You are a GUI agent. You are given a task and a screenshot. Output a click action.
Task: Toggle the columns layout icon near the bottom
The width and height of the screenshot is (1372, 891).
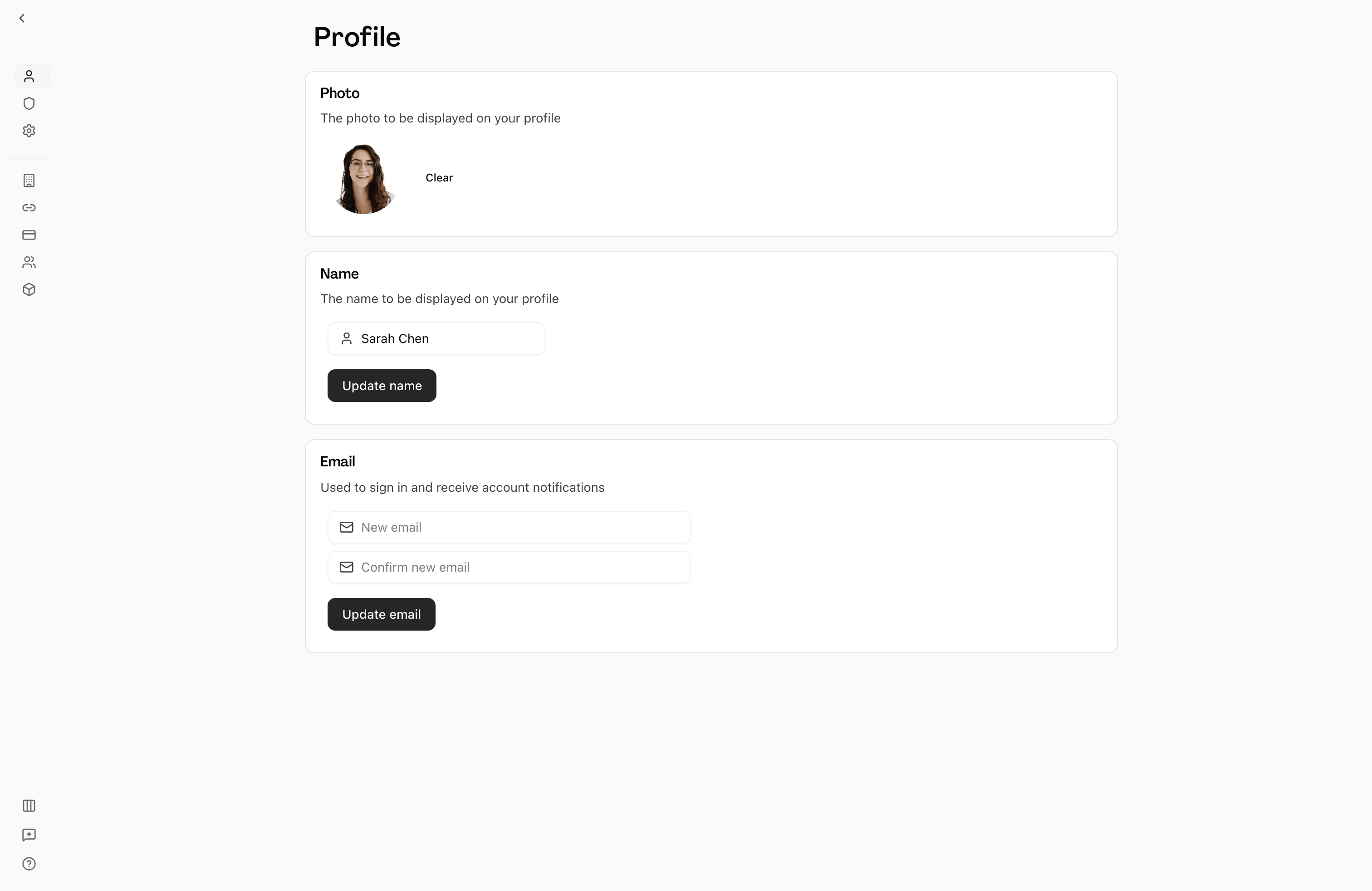pyautogui.click(x=29, y=806)
